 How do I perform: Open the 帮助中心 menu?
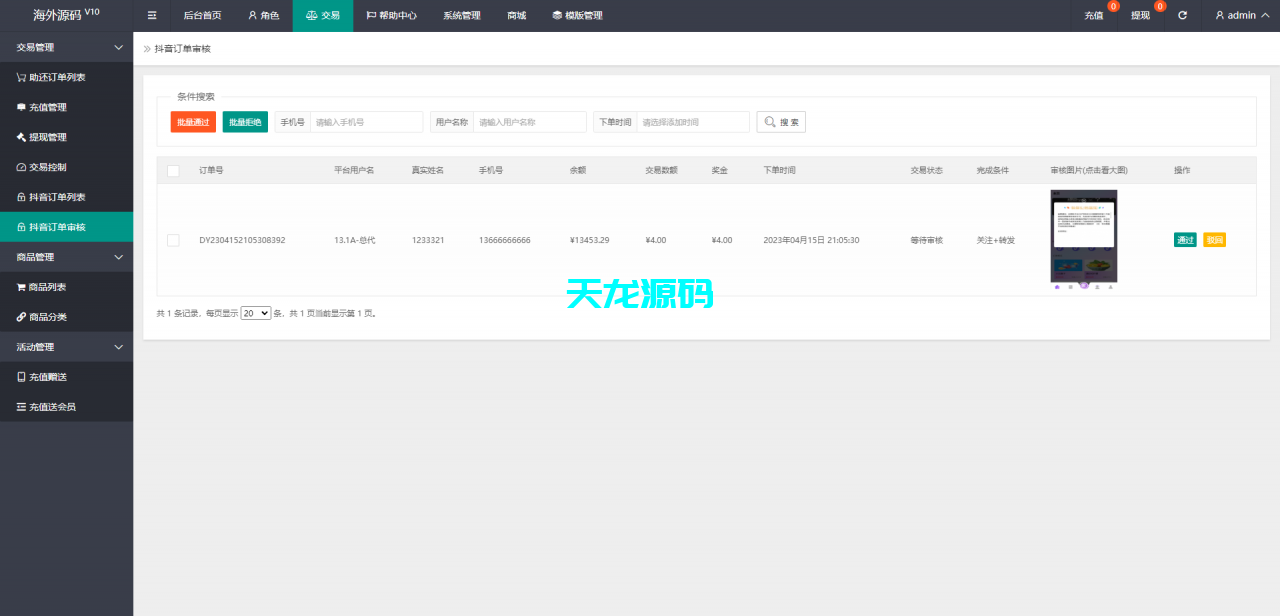392,15
